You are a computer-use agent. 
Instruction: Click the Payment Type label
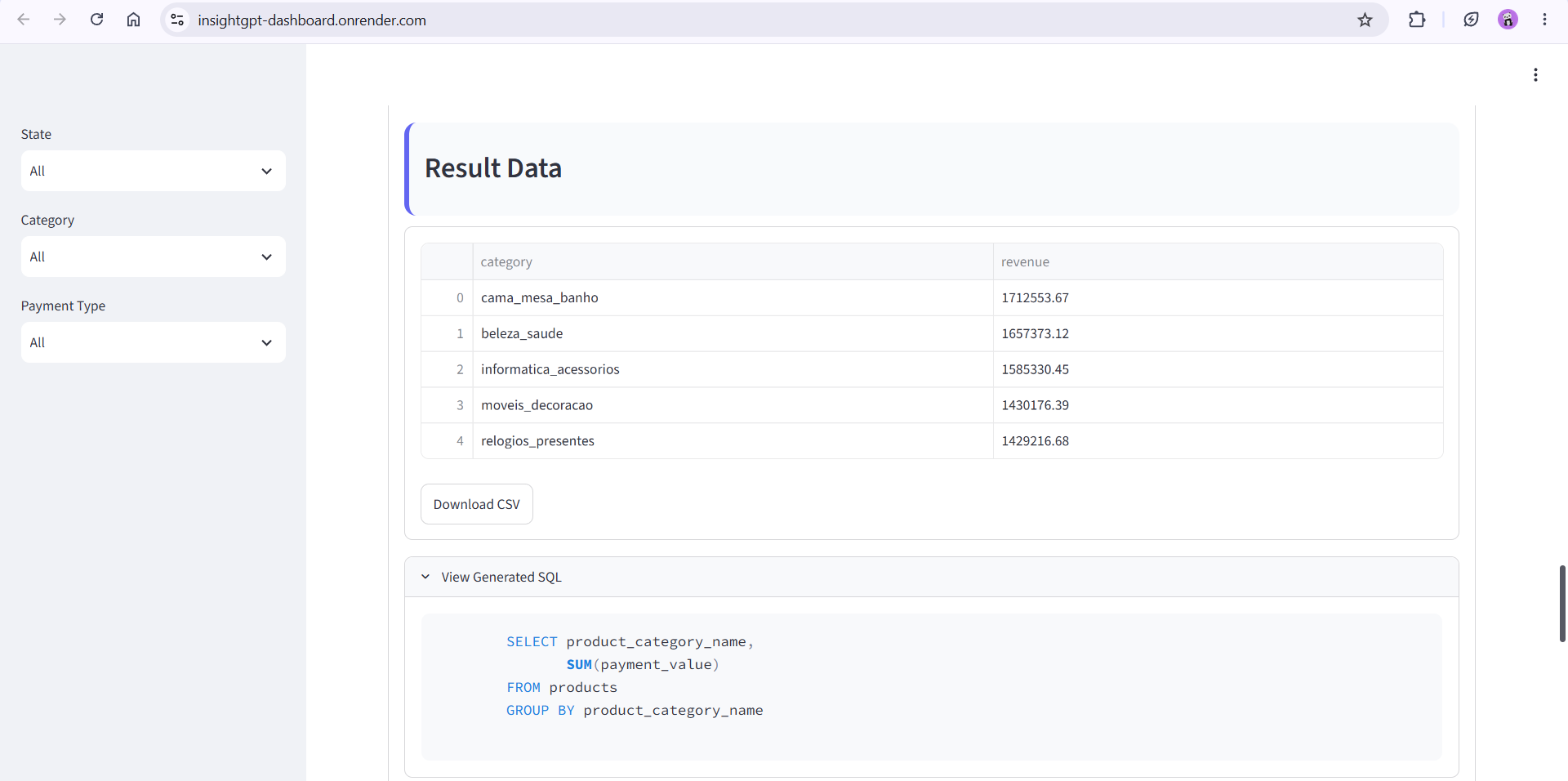63,306
